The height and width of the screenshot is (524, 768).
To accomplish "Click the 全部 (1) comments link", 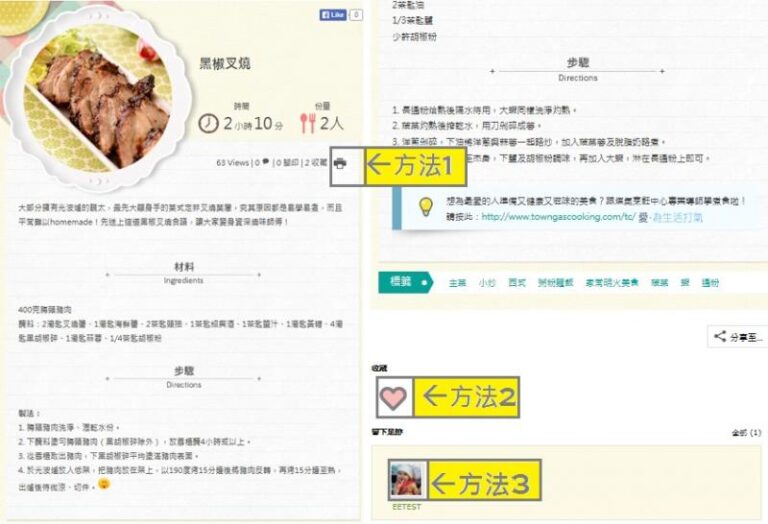I will click(x=747, y=433).
